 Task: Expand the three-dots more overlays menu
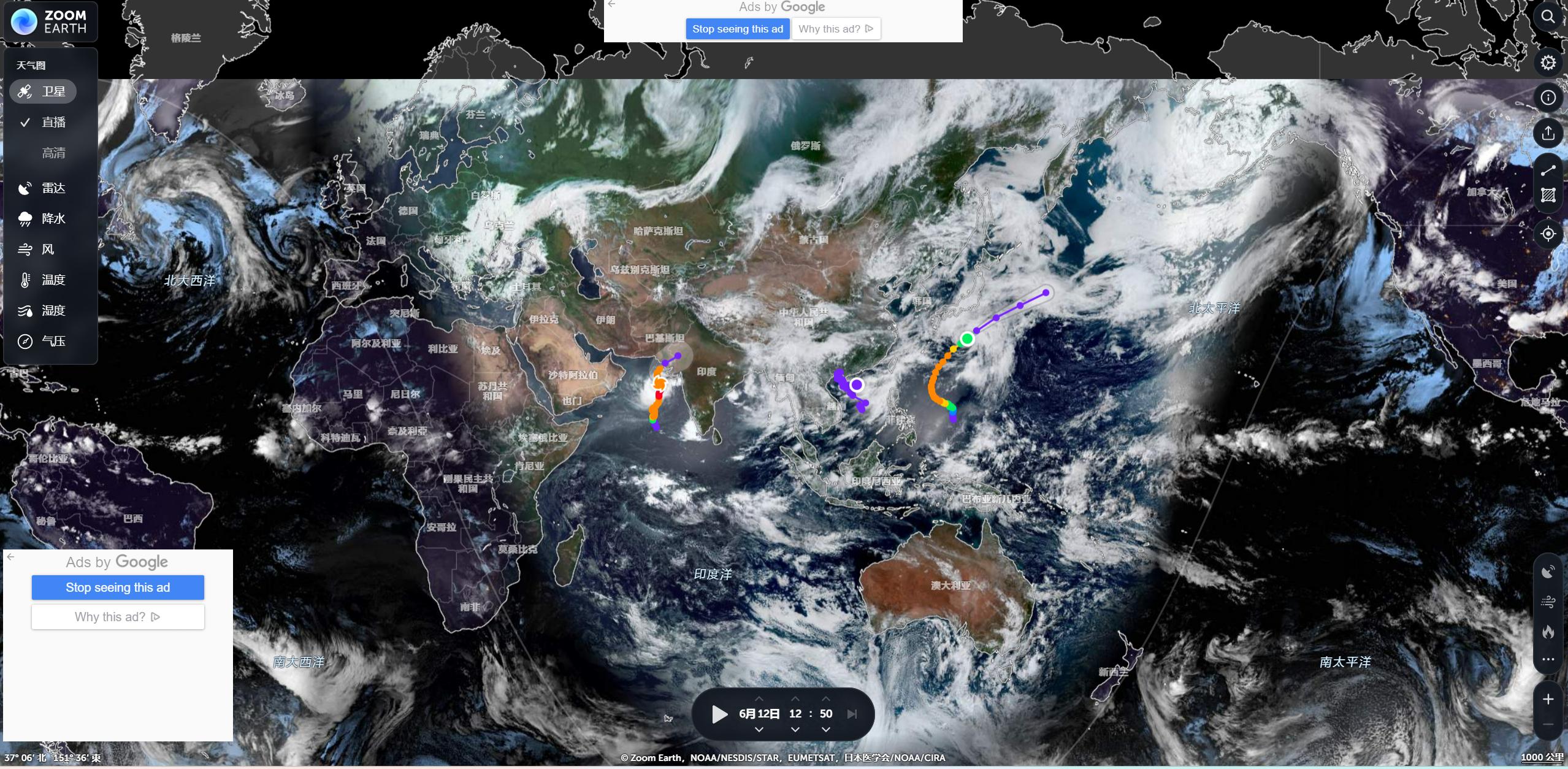pos(1548,659)
